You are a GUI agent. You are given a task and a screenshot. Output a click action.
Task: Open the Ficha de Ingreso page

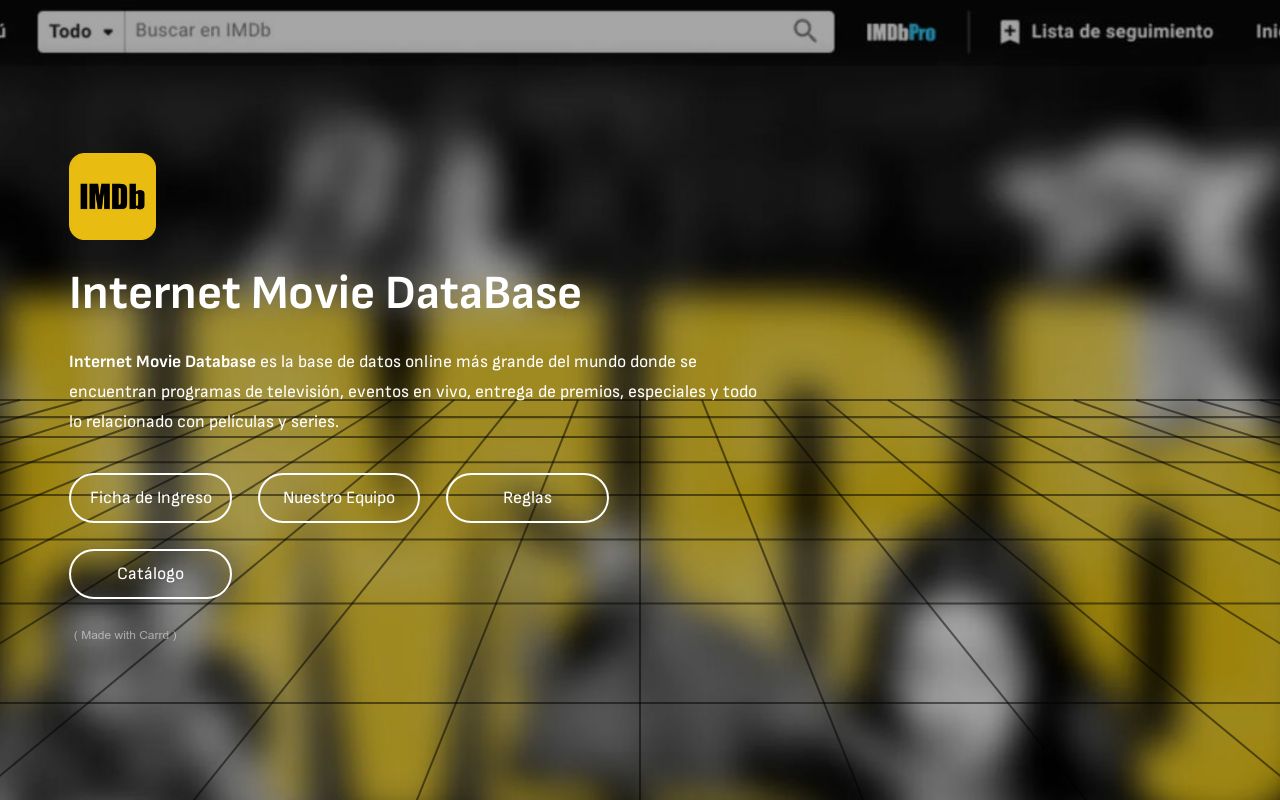150,498
